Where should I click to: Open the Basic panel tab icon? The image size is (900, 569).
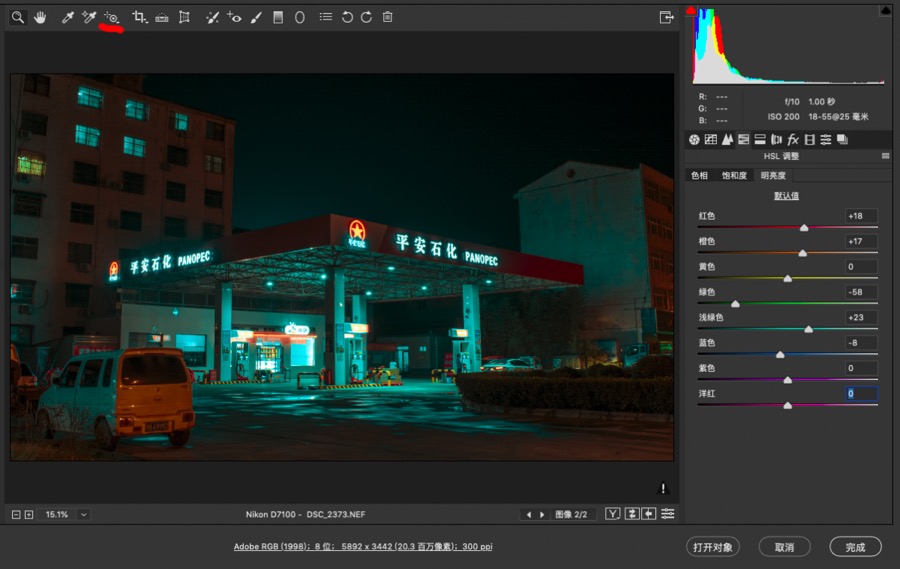(694, 139)
